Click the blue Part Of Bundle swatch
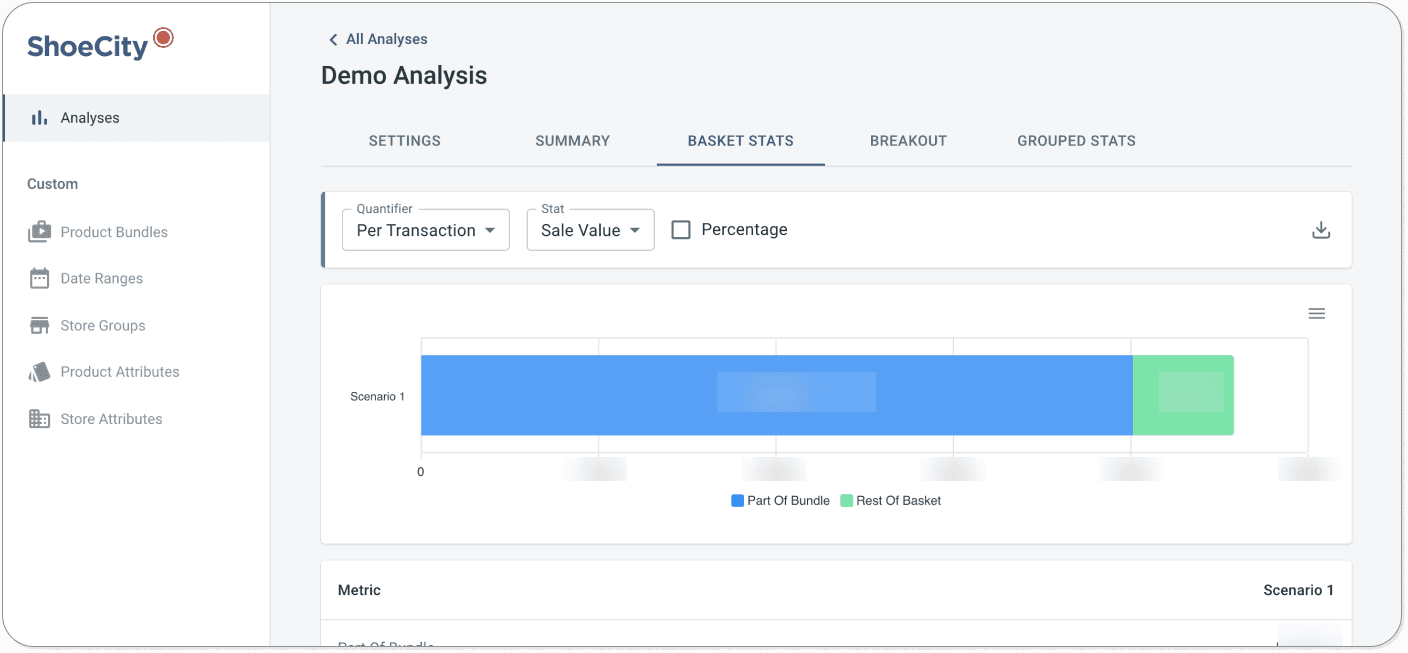The width and height of the screenshot is (1408, 653). (736, 500)
